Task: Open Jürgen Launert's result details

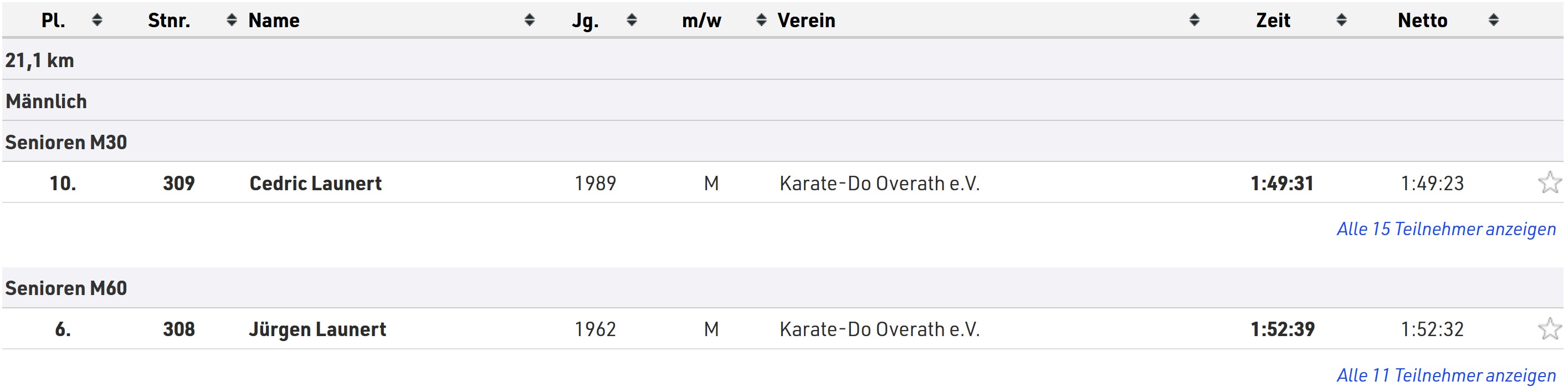Action: pyautogui.click(x=317, y=329)
